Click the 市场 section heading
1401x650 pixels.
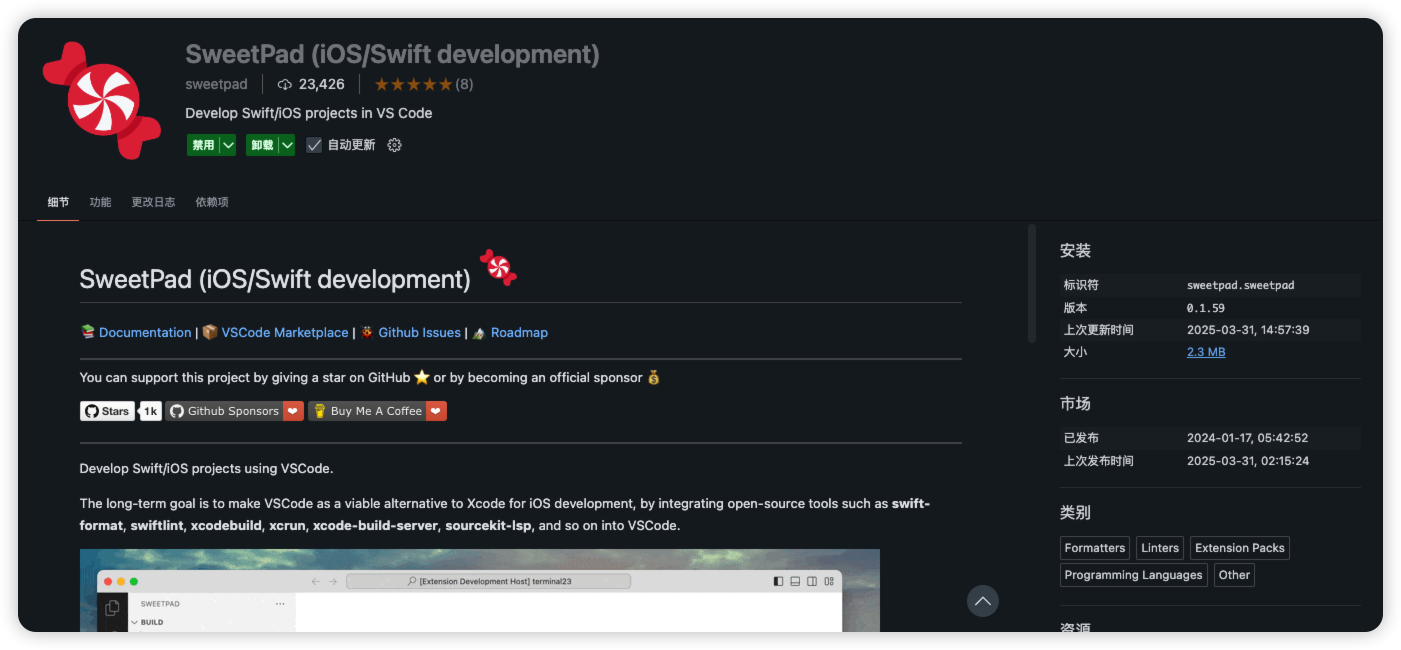(1075, 404)
